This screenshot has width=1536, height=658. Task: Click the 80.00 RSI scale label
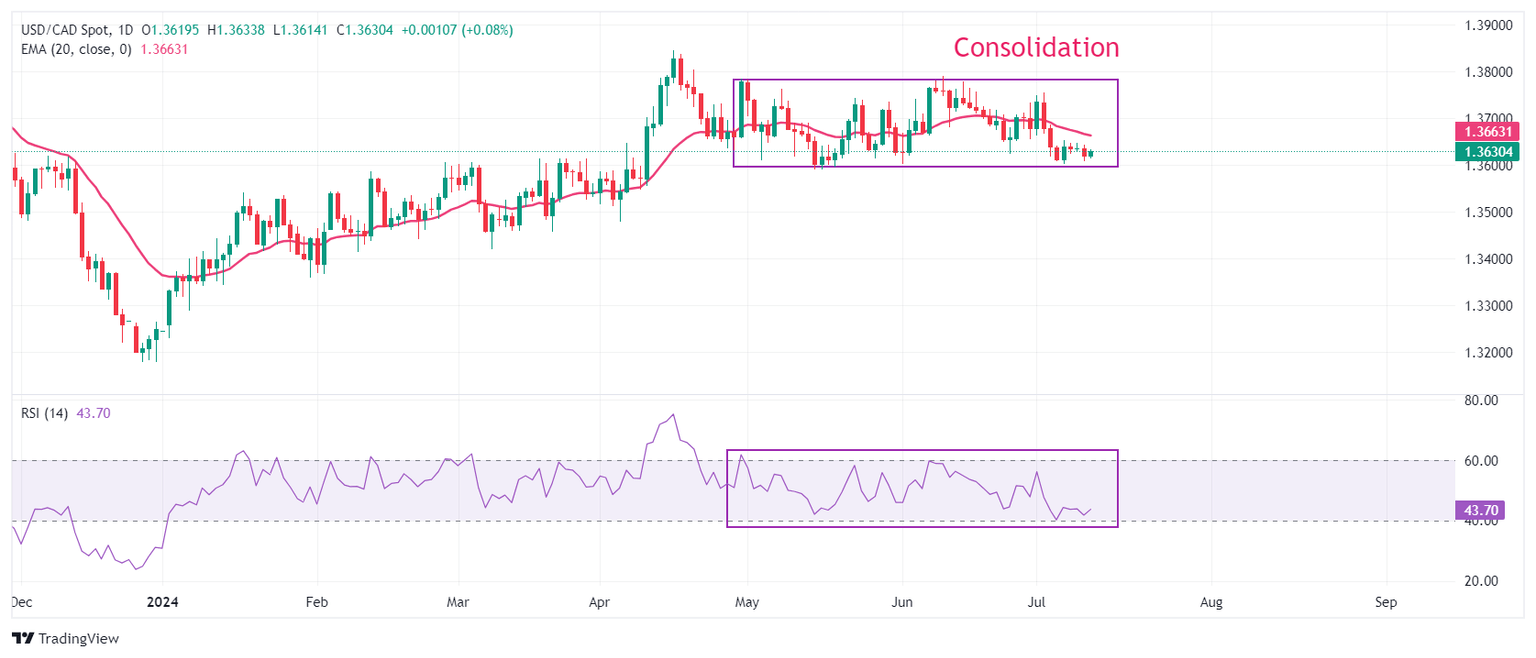tap(1480, 400)
